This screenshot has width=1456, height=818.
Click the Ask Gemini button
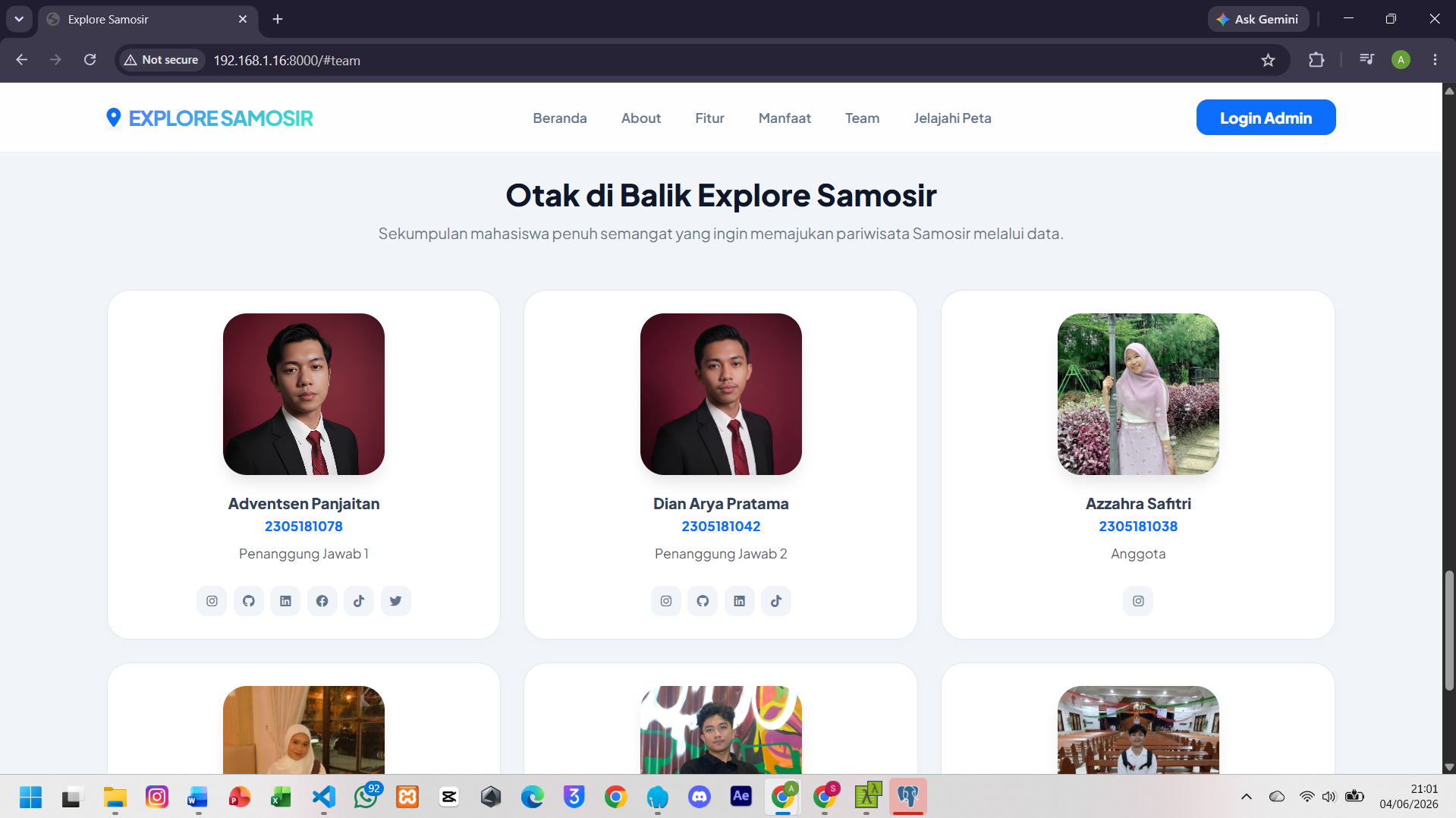pyautogui.click(x=1257, y=19)
